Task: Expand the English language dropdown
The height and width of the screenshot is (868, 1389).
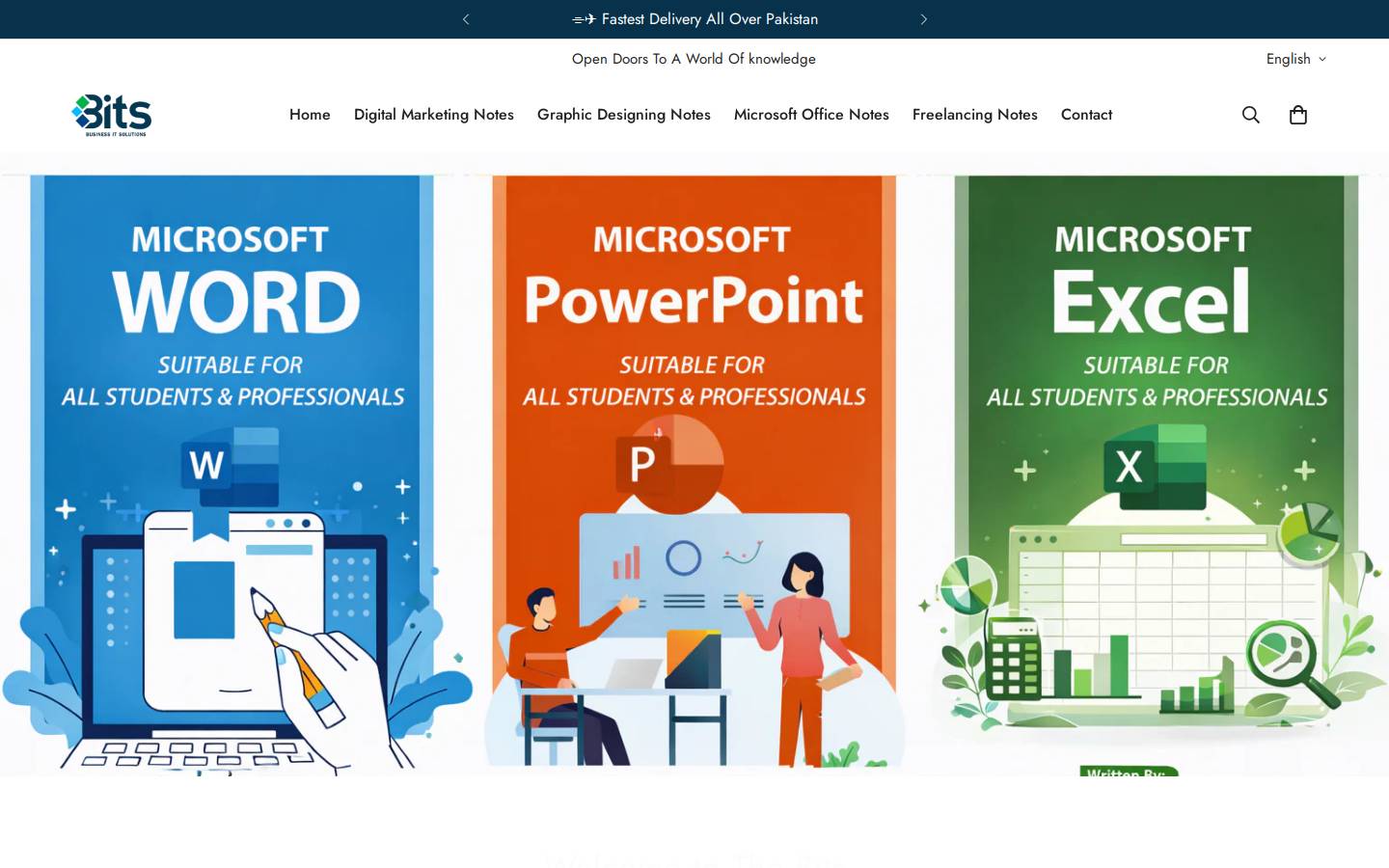Action: [x=1296, y=59]
